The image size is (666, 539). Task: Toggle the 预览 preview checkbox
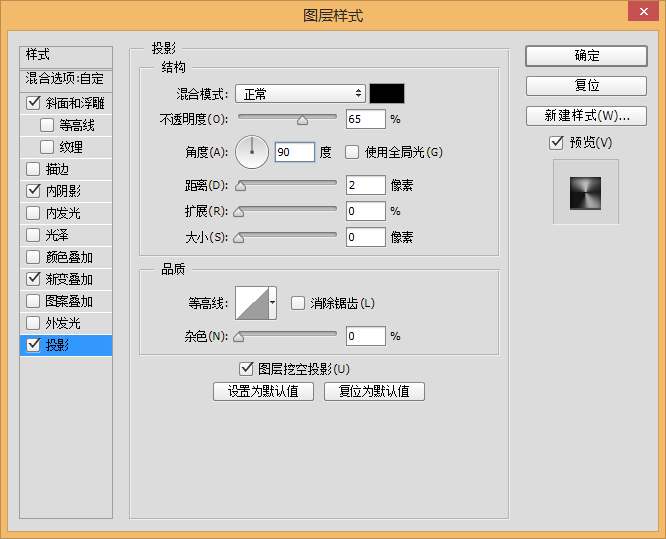point(556,142)
